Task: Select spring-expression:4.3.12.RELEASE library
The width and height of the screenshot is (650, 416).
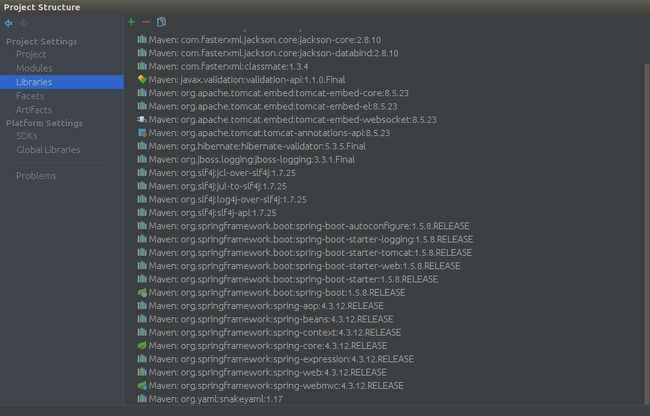Action: [281, 359]
